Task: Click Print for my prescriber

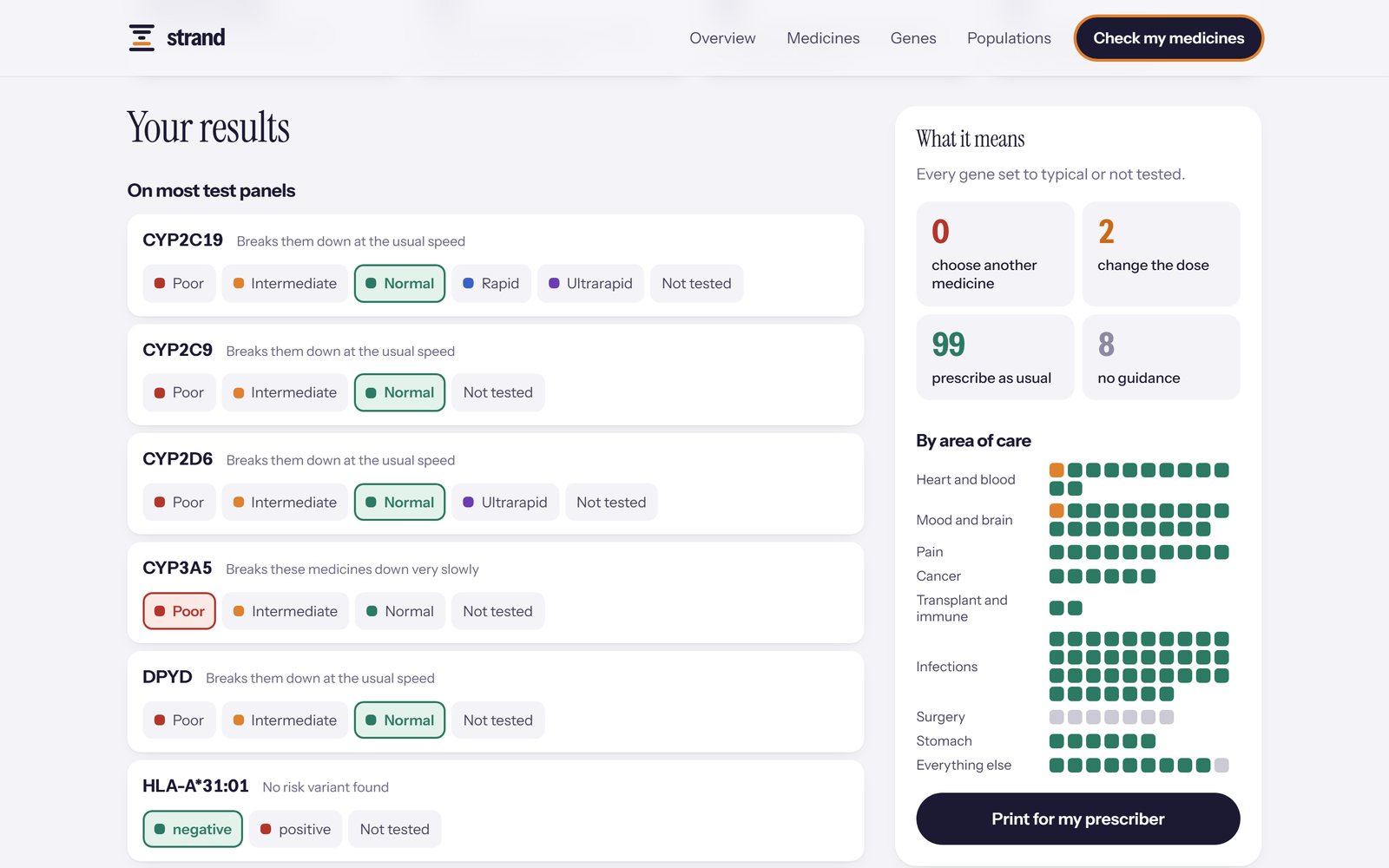Action: [x=1078, y=819]
